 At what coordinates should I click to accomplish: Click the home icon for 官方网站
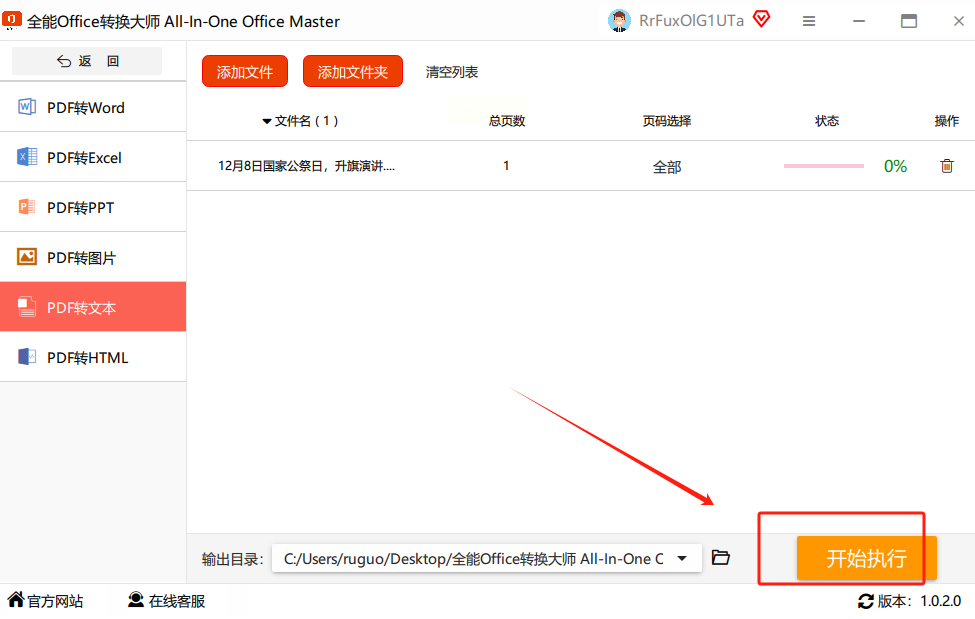pyautogui.click(x=16, y=600)
